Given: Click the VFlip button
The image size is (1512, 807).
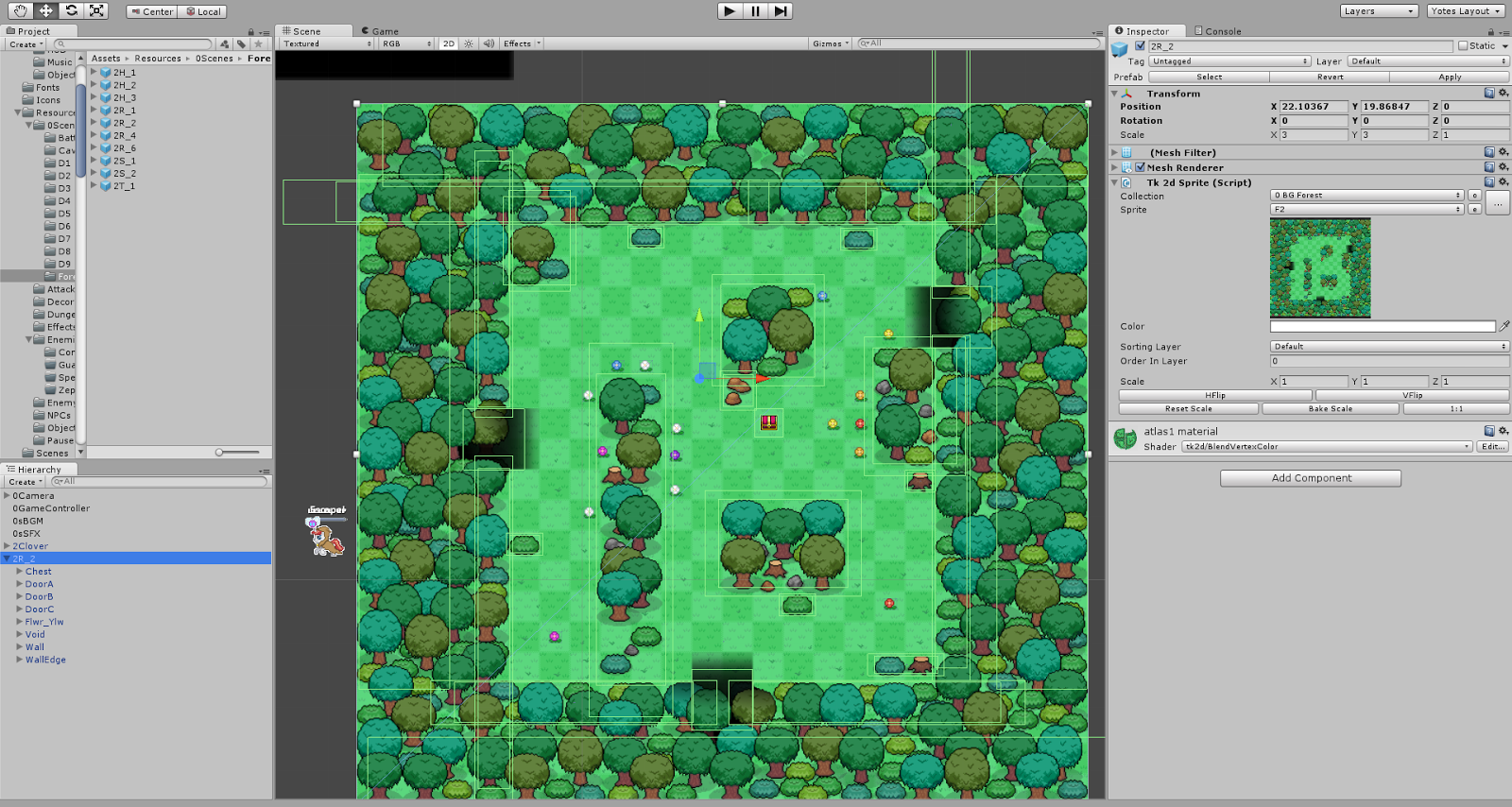Looking at the screenshot, I should 1413,396.
